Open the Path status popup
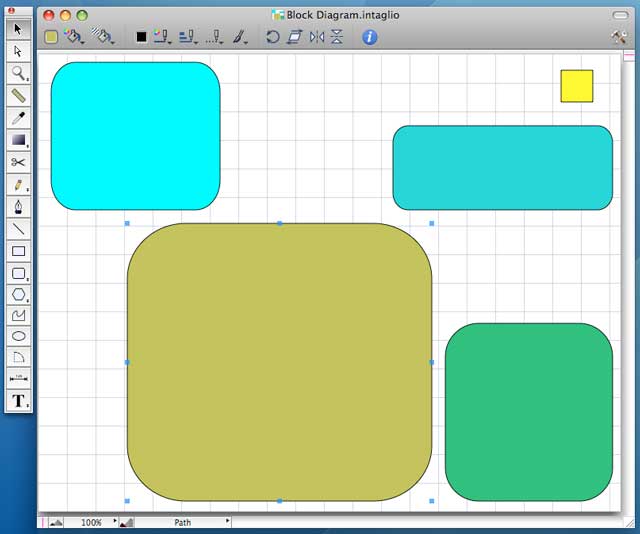Viewport: 640px width, 534px height. (182, 523)
